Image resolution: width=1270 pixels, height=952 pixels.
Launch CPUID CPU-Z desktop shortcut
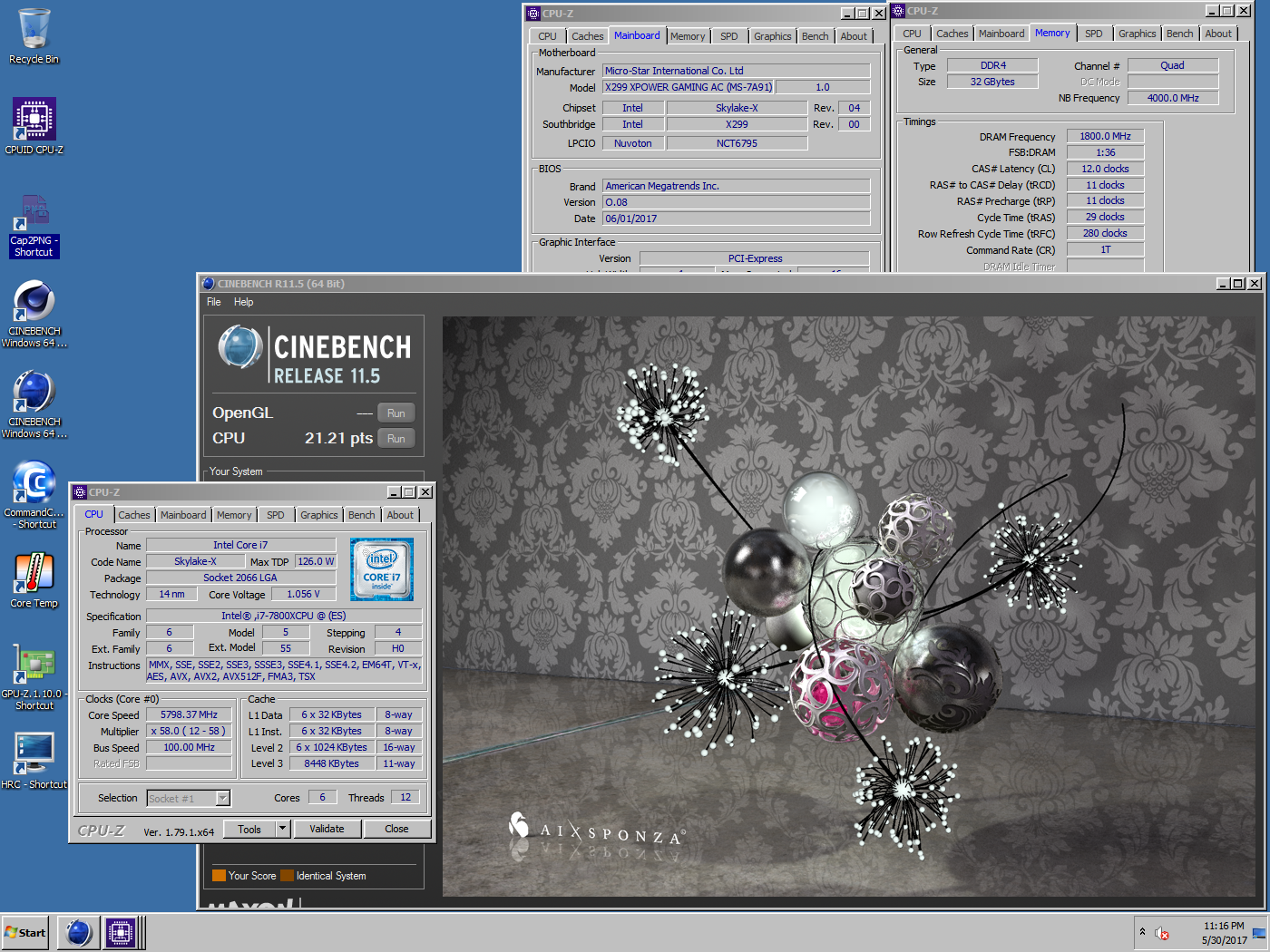[x=34, y=126]
